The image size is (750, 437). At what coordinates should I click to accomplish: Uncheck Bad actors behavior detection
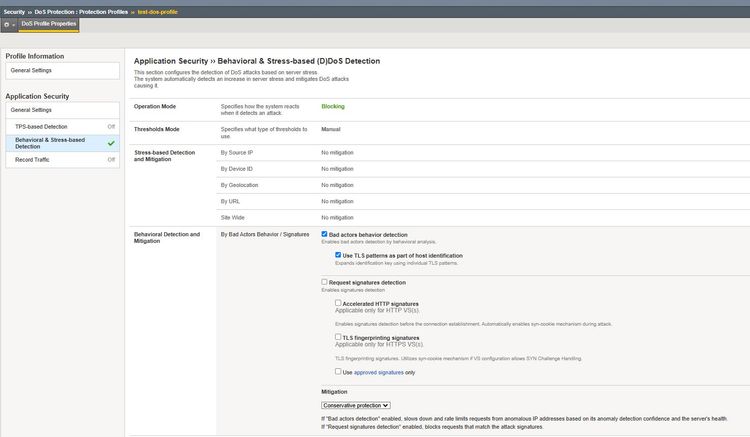[324, 234]
